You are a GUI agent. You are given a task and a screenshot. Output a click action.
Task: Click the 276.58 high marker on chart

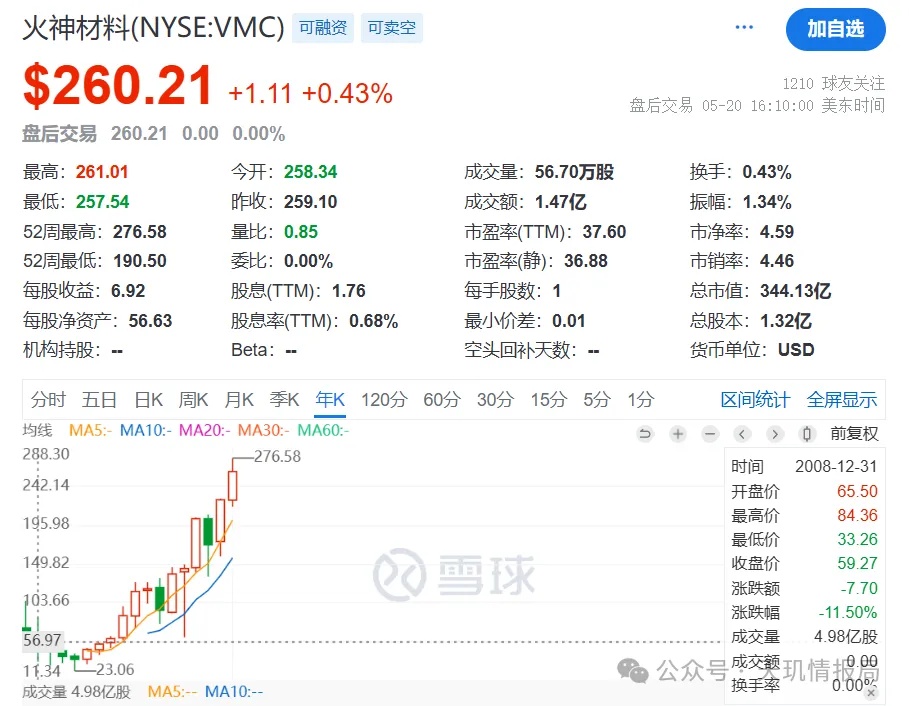point(277,457)
